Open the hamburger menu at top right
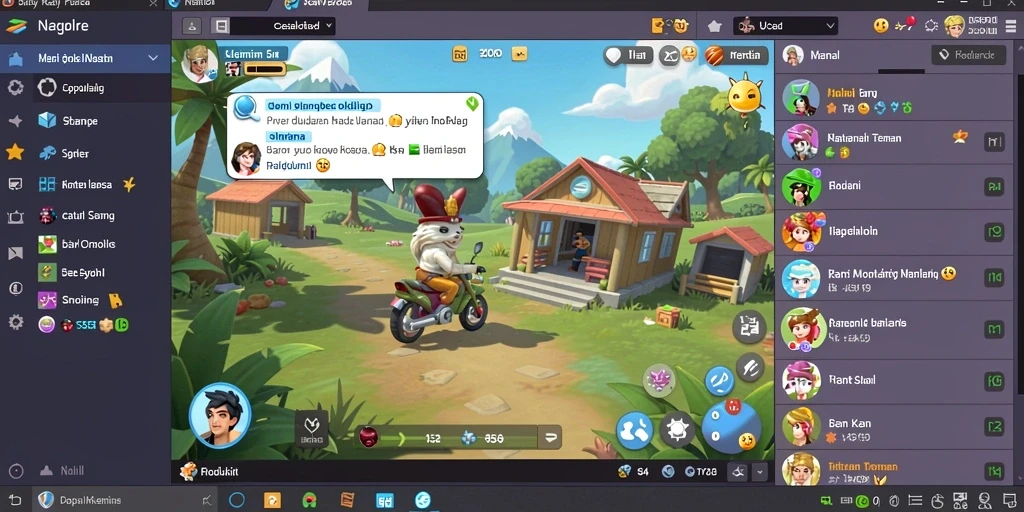1024x512 pixels. [1009, 27]
